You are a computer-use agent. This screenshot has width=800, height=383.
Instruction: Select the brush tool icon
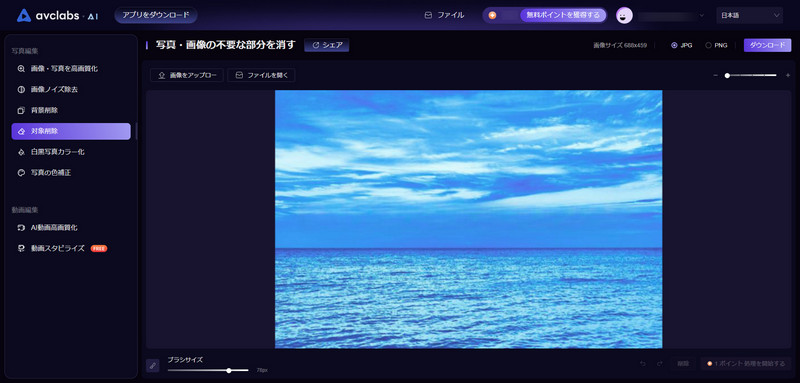[153, 365]
